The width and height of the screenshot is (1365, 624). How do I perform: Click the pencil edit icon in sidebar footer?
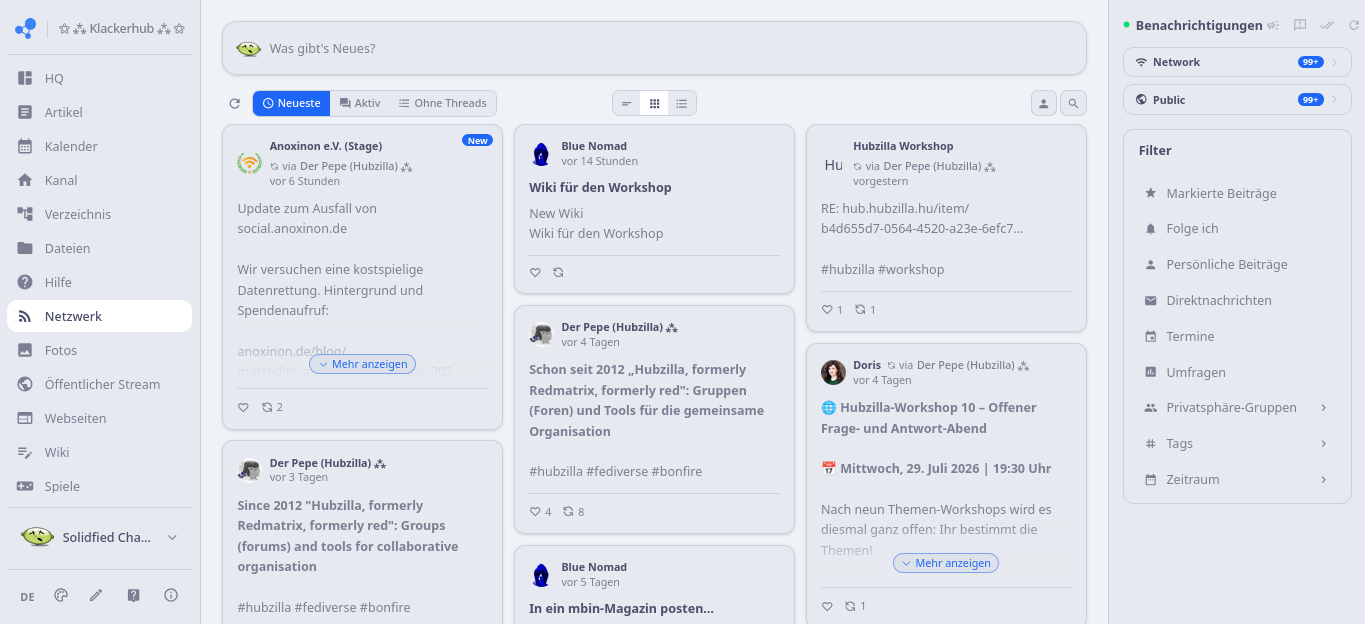point(96,595)
